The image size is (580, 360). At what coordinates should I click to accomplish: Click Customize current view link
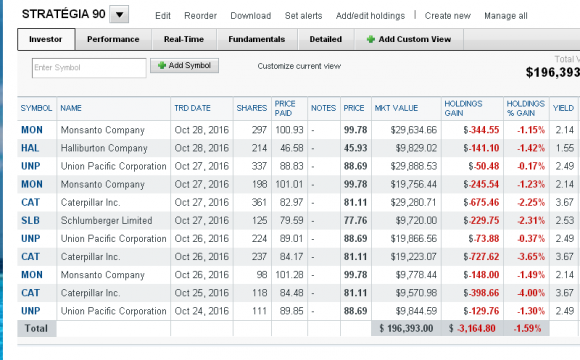click(299, 66)
